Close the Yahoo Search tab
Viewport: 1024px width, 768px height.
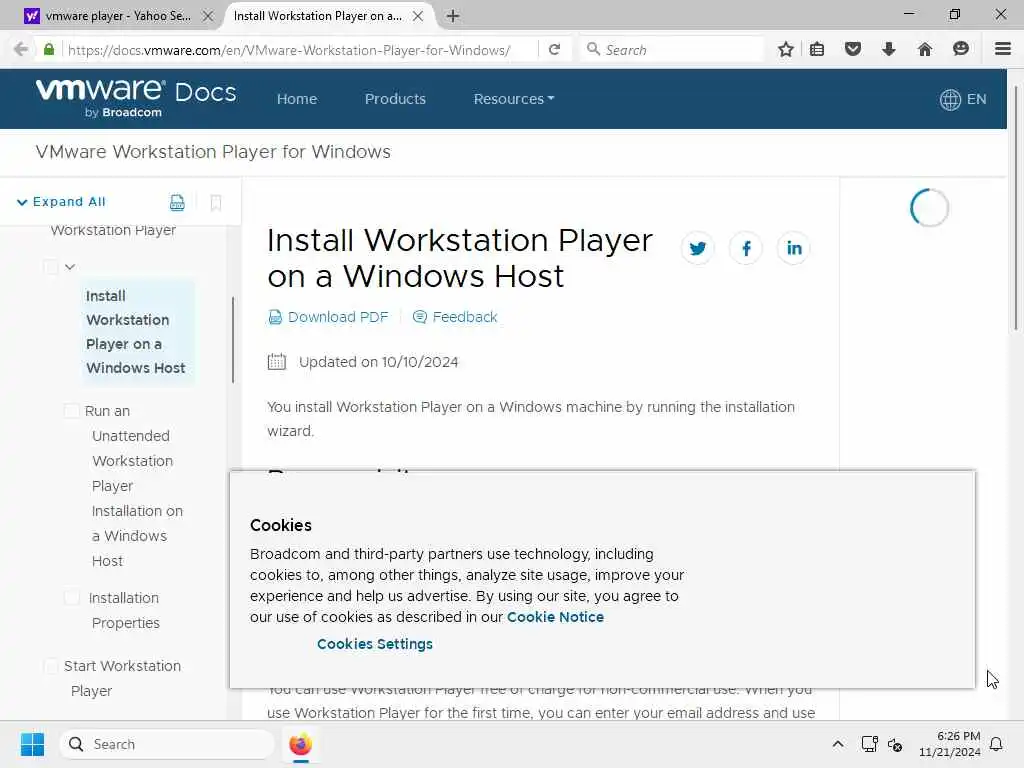click(208, 16)
